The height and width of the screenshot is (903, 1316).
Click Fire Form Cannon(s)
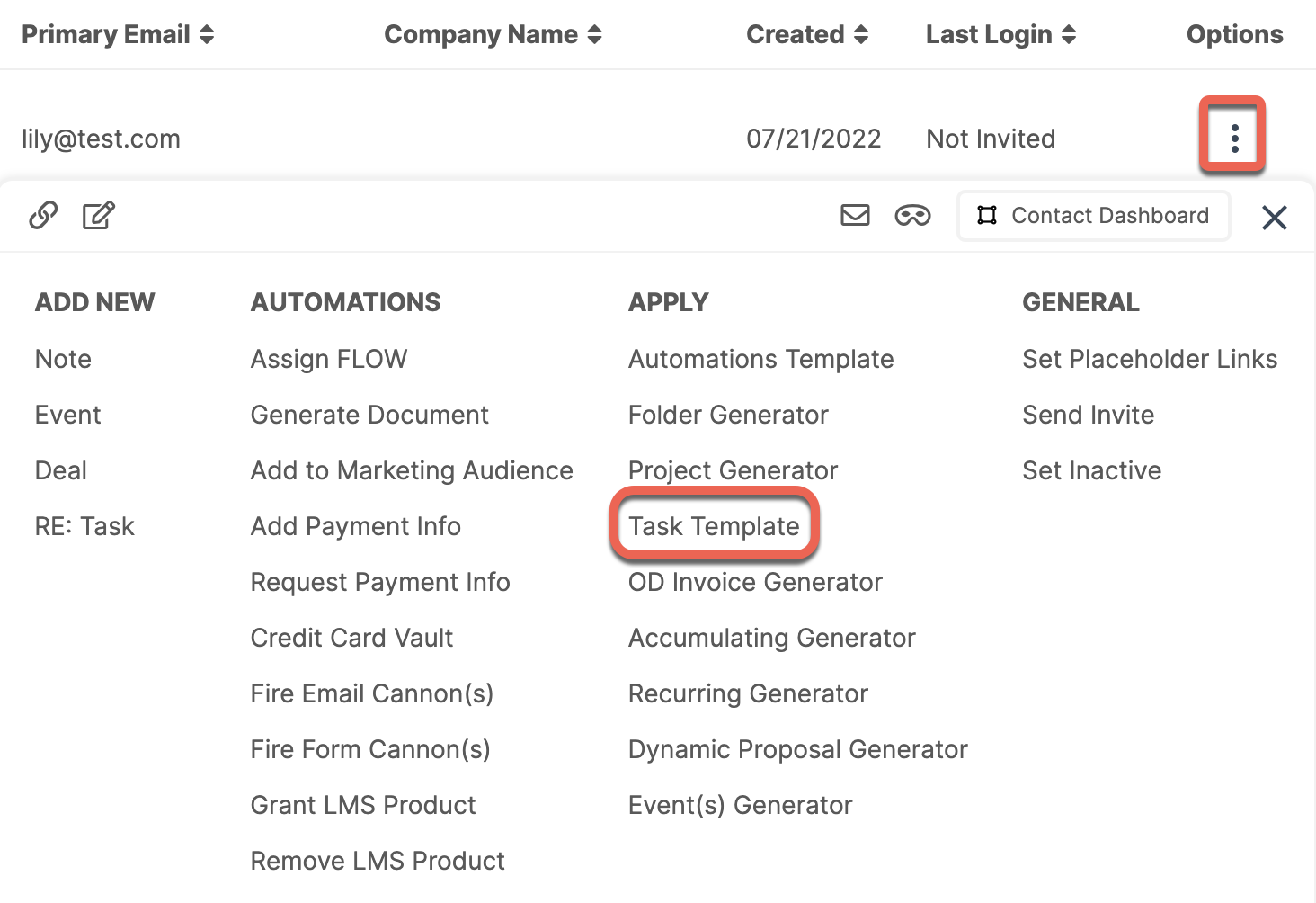(x=370, y=749)
